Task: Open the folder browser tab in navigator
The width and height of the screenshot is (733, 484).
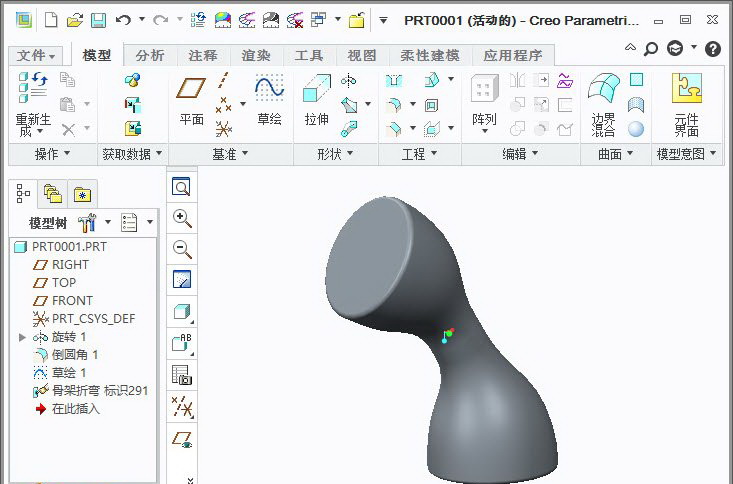Action: point(52,194)
